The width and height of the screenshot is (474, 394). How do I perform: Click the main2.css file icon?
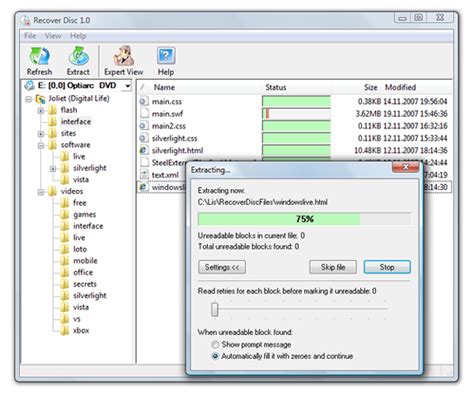click(144, 126)
